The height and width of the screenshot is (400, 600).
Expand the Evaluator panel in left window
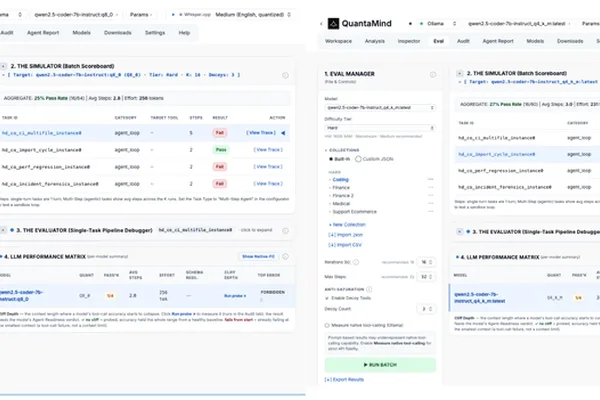pyautogui.click(x=3, y=230)
